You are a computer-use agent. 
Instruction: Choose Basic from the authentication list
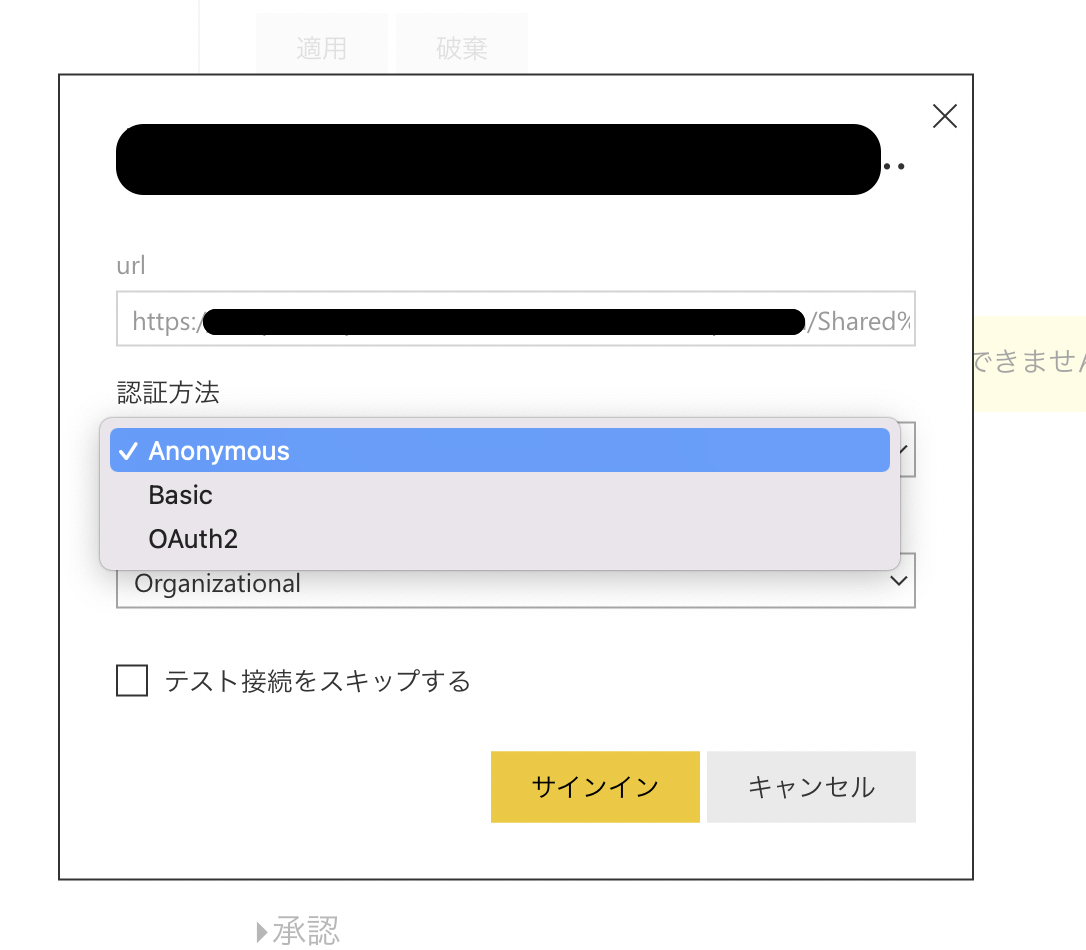[499, 494]
